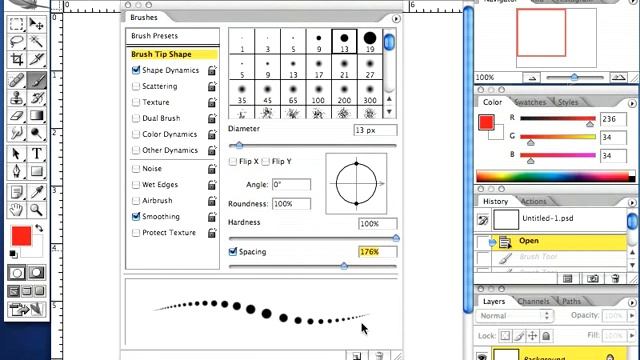Jump to ImageReady
640x360 pixels.
click(x=27, y=310)
